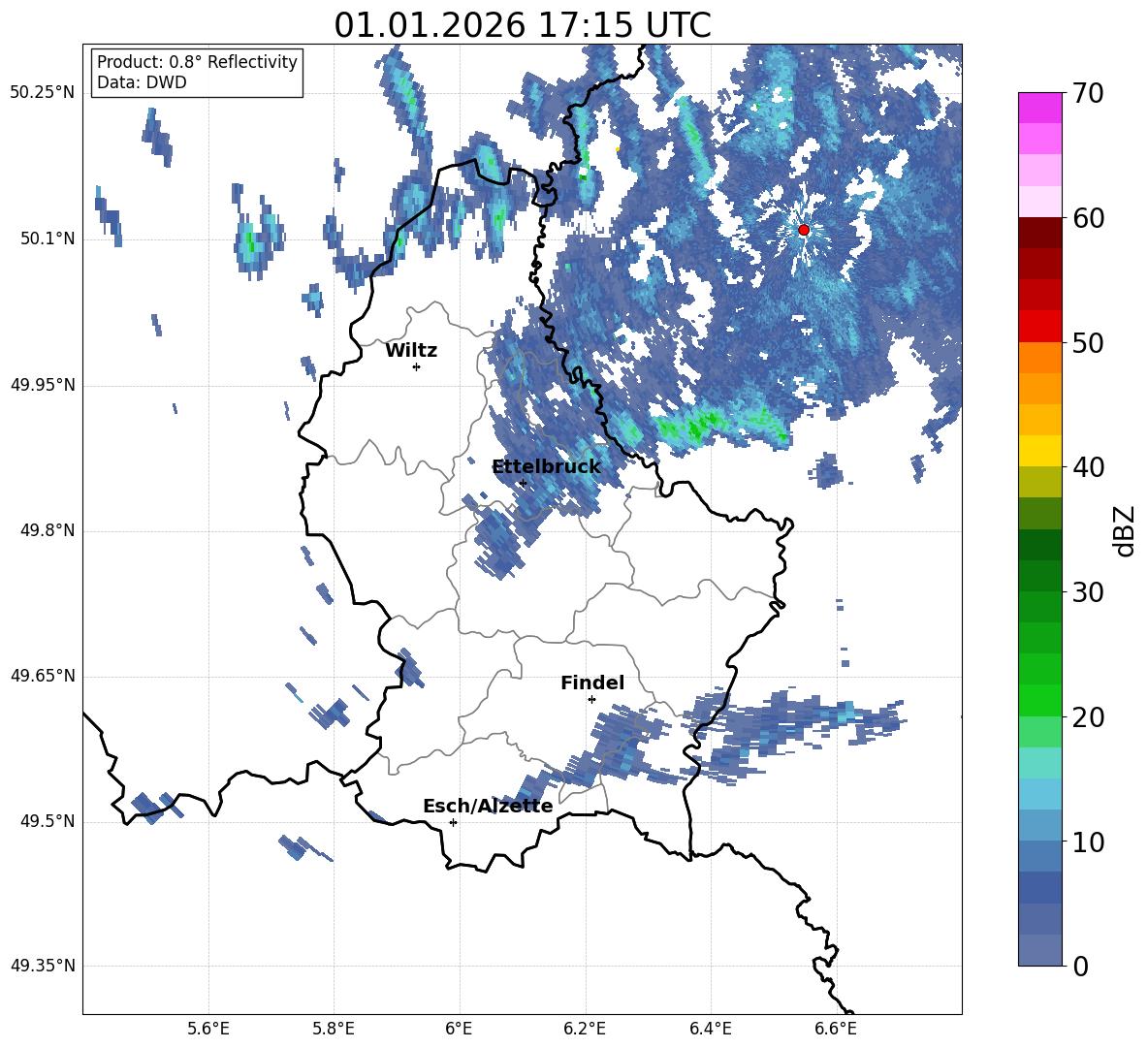Click the 50.1°N latitude label

click(47, 238)
